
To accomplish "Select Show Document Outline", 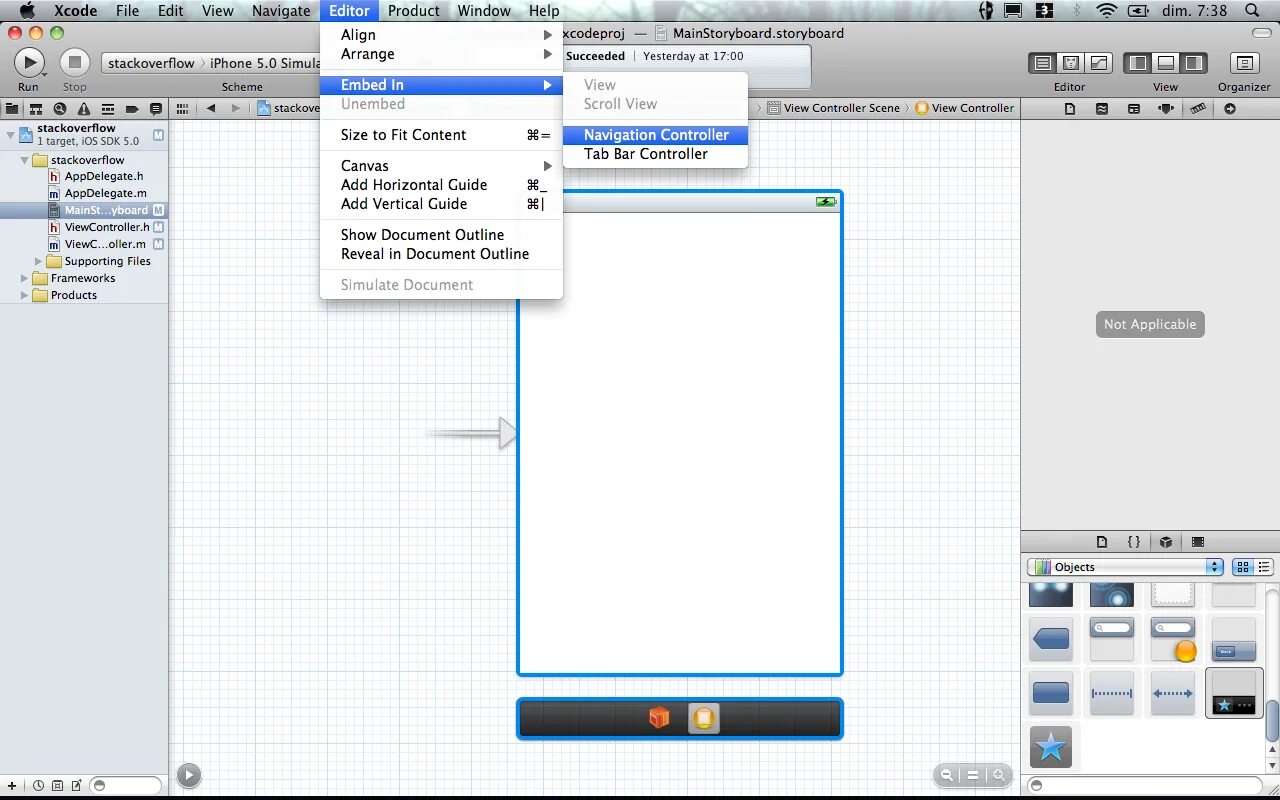I will [x=441, y=235].
